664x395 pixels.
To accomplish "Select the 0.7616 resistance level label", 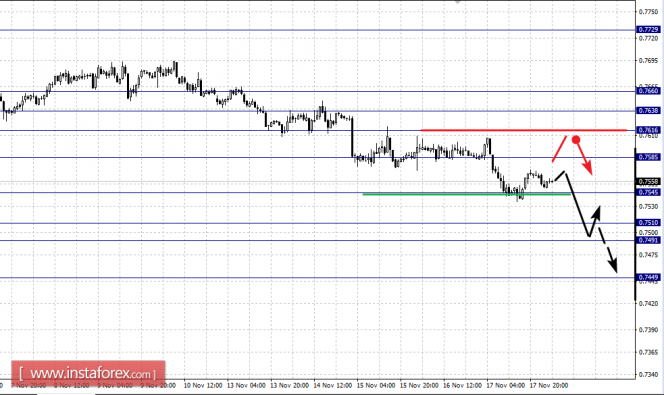I will (648, 130).
